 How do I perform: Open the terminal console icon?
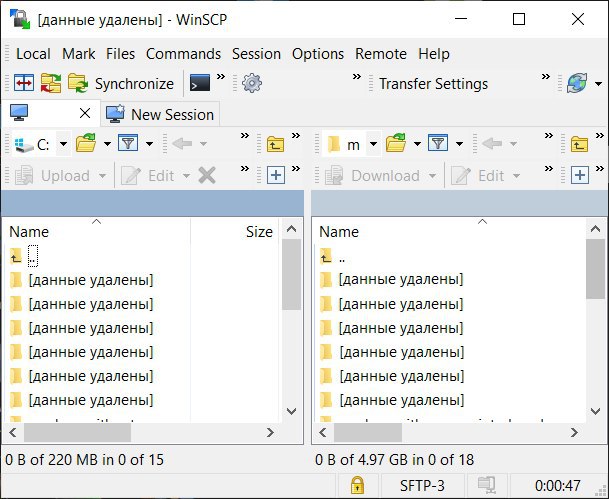pos(200,83)
